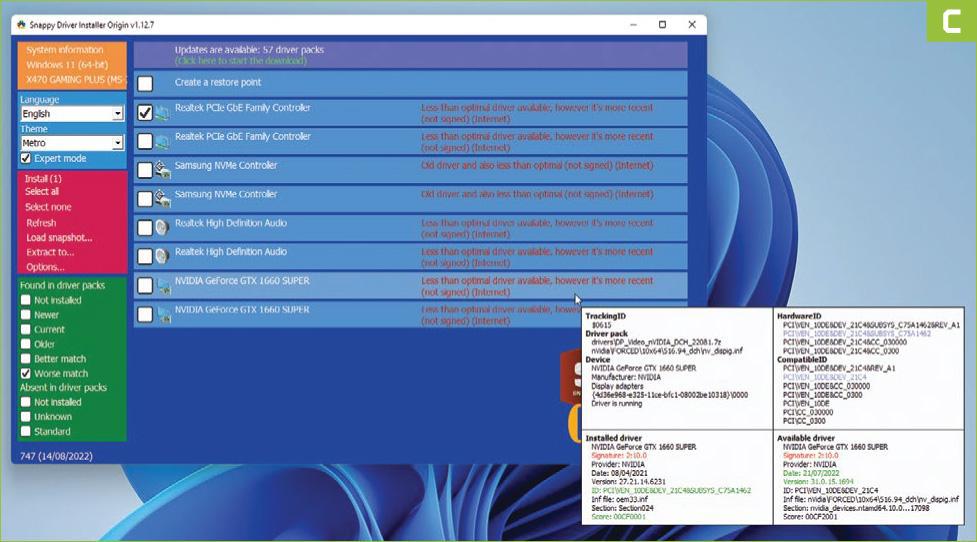Click the Installed driver heading in tooltip
Viewport: 977px width, 542px height.
click(613, 438)
